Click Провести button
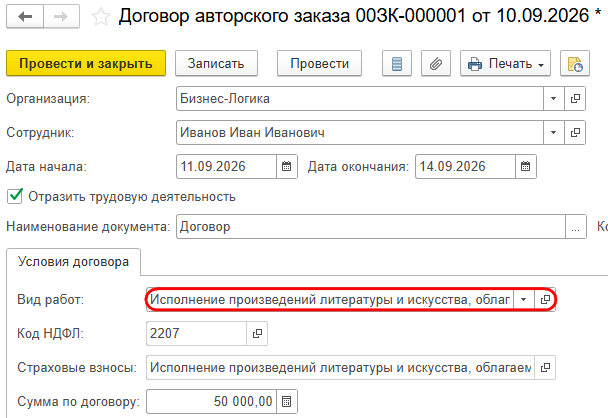The height and width of the screenshot is (418, 608). tap(320, 63)
